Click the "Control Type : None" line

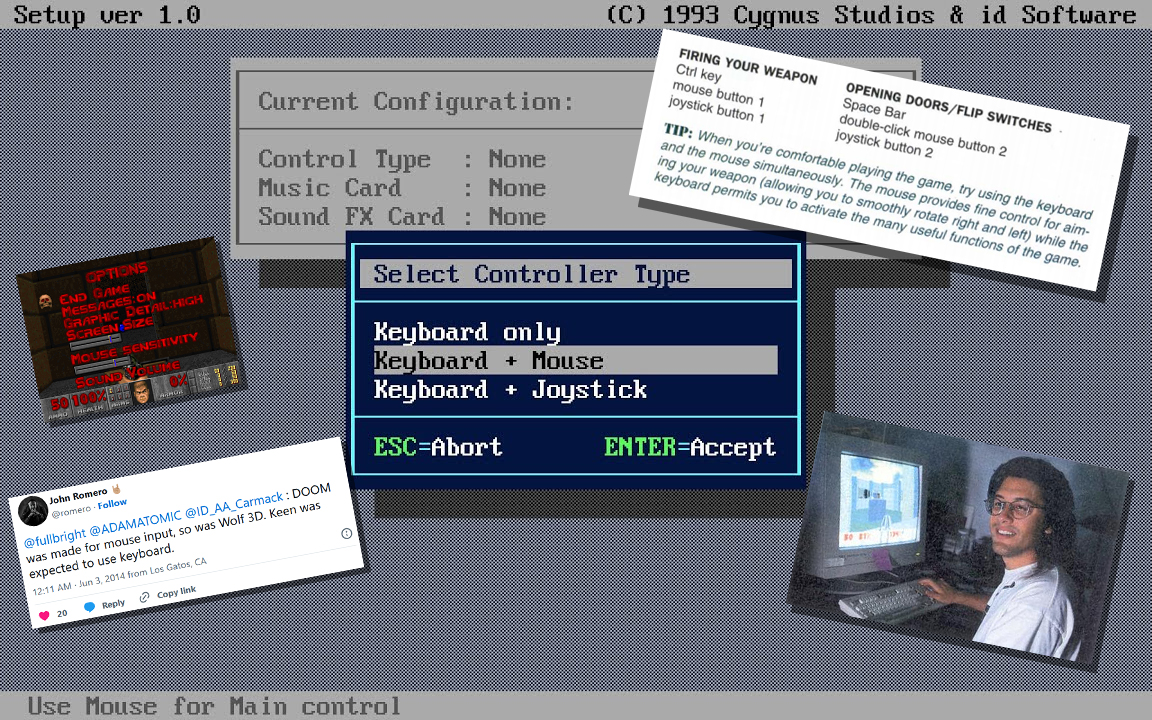[402, 159]
